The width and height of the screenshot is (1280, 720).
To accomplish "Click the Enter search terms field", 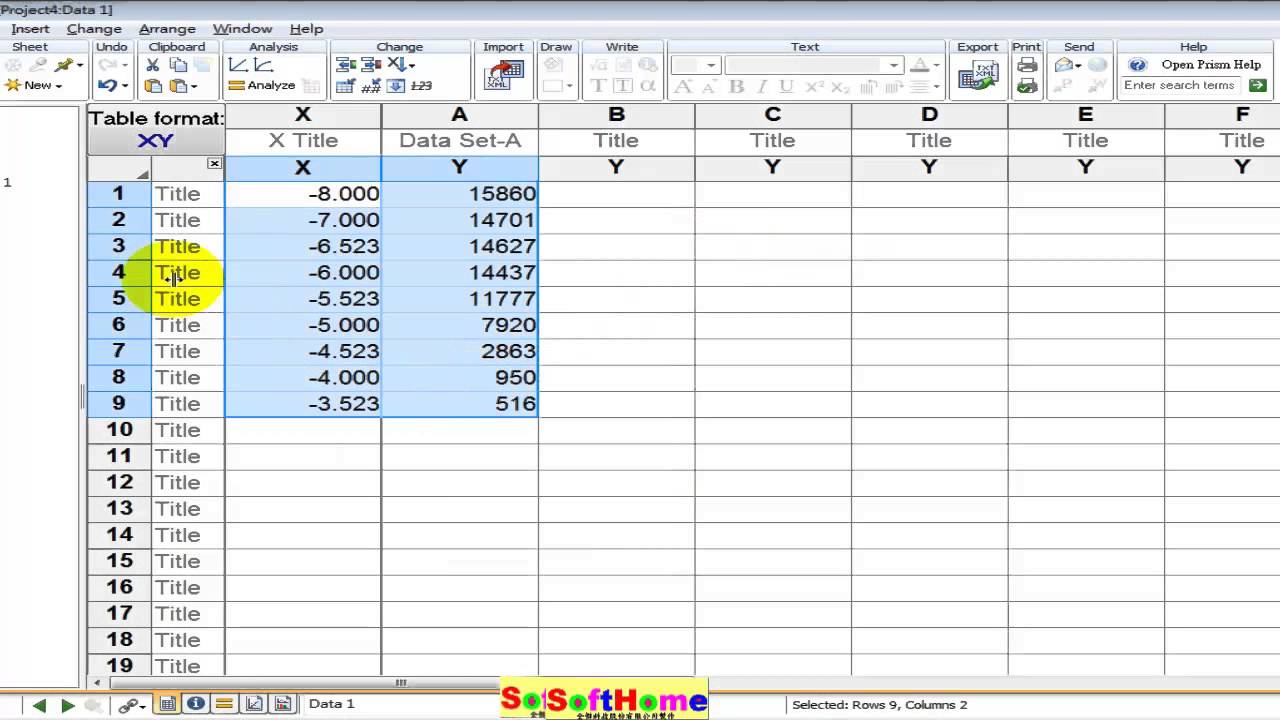I will point(1182,86).
